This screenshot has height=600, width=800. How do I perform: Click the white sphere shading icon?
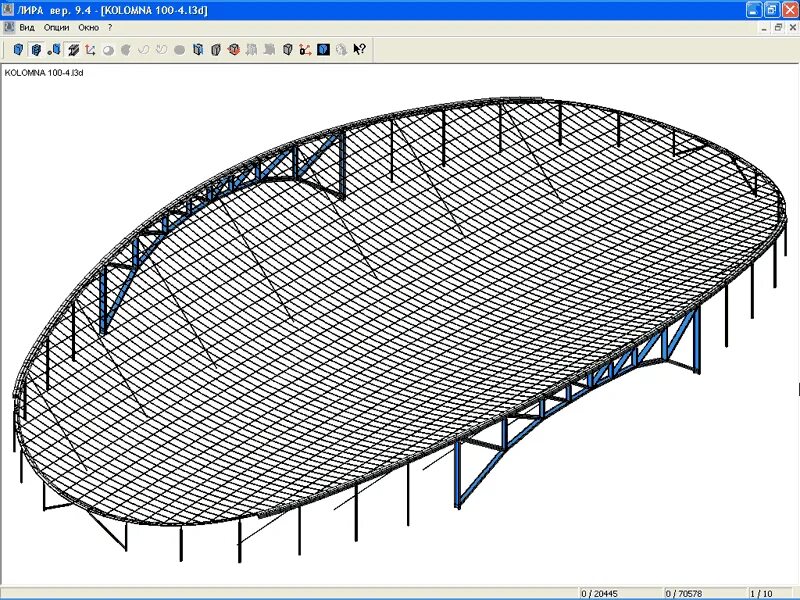tap(108, 50)
